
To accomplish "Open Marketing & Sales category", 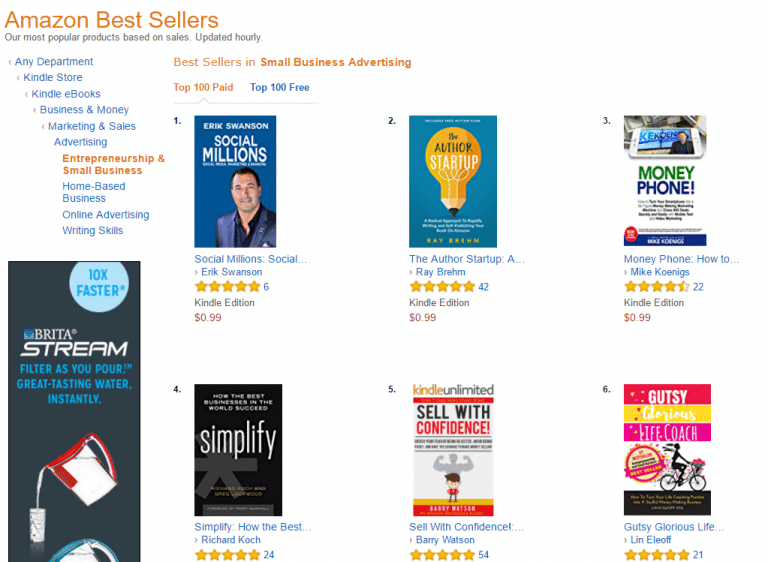I will coord(92,126).
